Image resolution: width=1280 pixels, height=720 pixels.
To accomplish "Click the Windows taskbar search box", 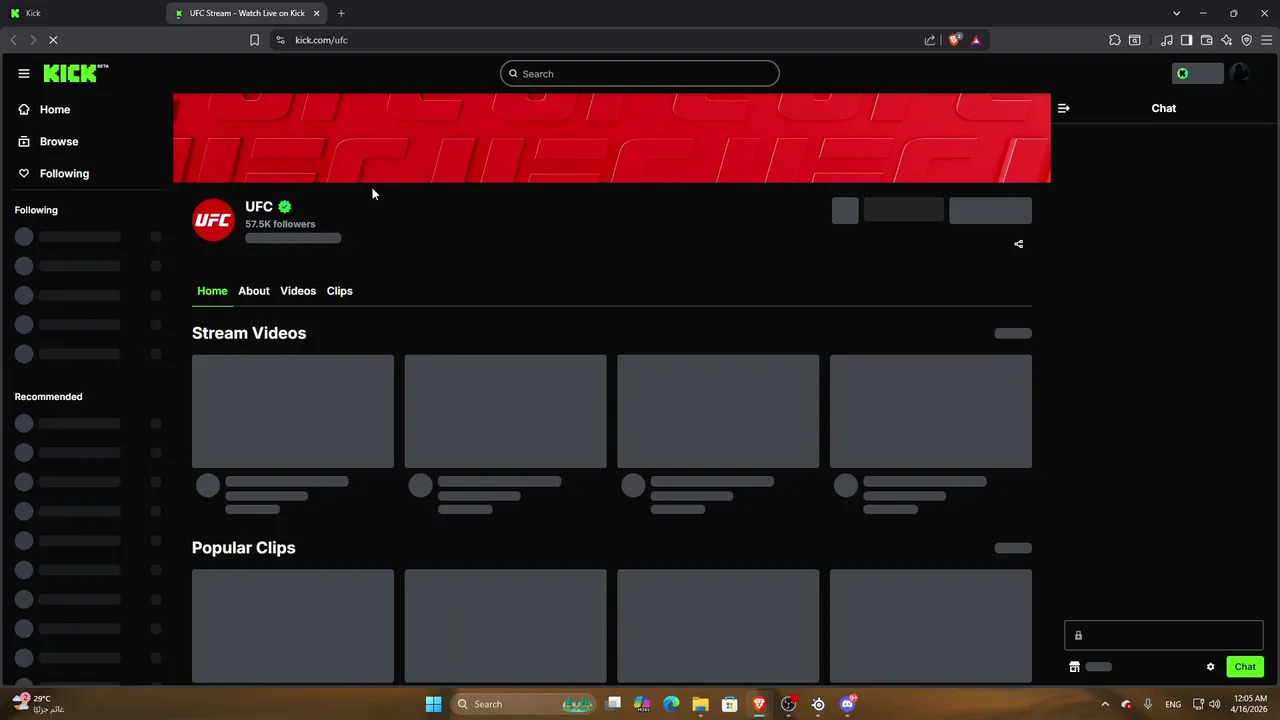I will coord(523,704).
